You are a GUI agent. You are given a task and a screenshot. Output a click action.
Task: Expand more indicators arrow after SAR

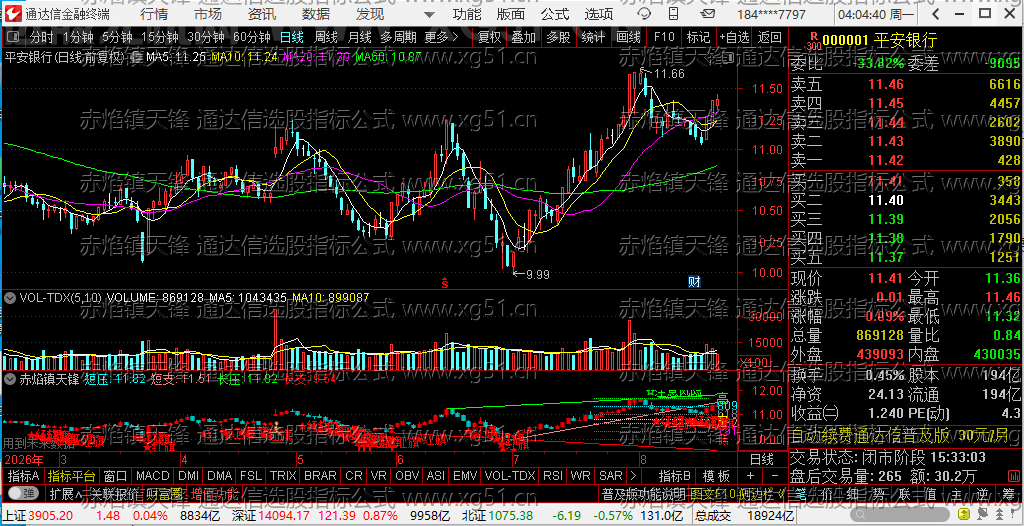pyautogui.click(x=632, y=476)
